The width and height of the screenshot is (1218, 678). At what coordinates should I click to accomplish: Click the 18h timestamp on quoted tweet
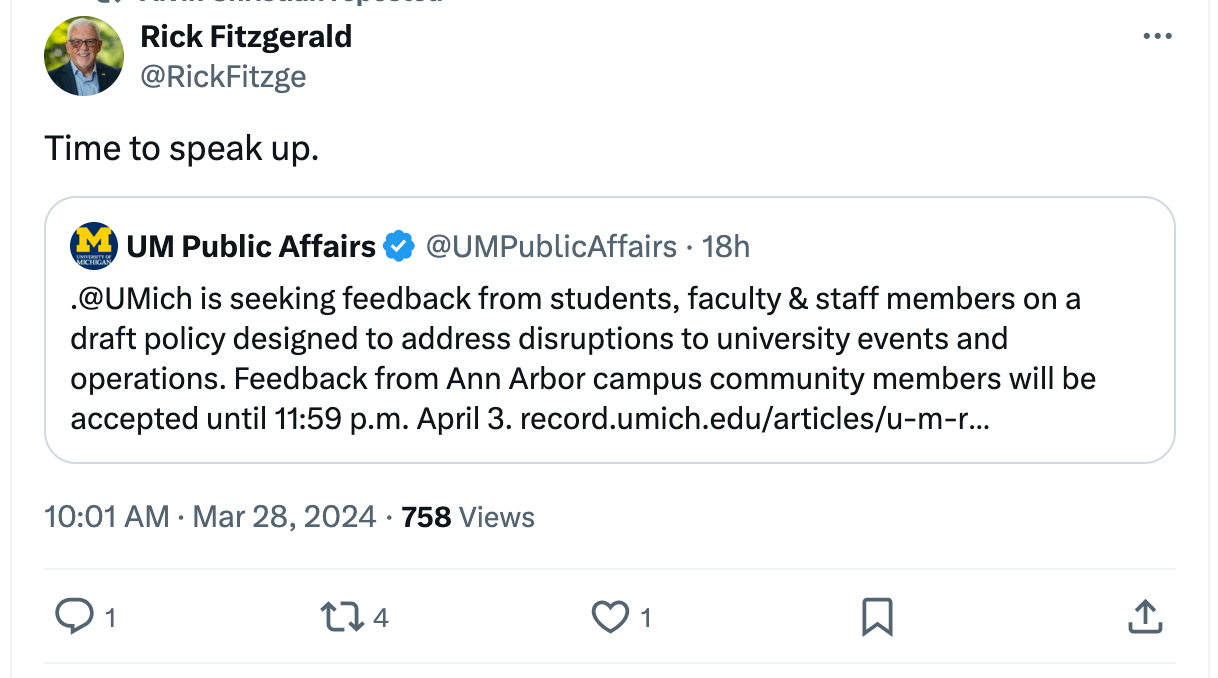click(726, 246)
